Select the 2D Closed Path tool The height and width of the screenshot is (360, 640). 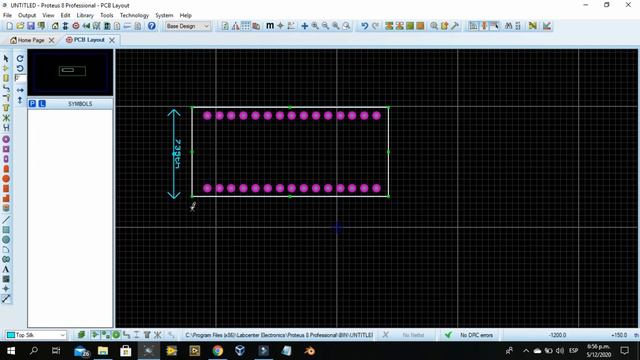(6, 259)
